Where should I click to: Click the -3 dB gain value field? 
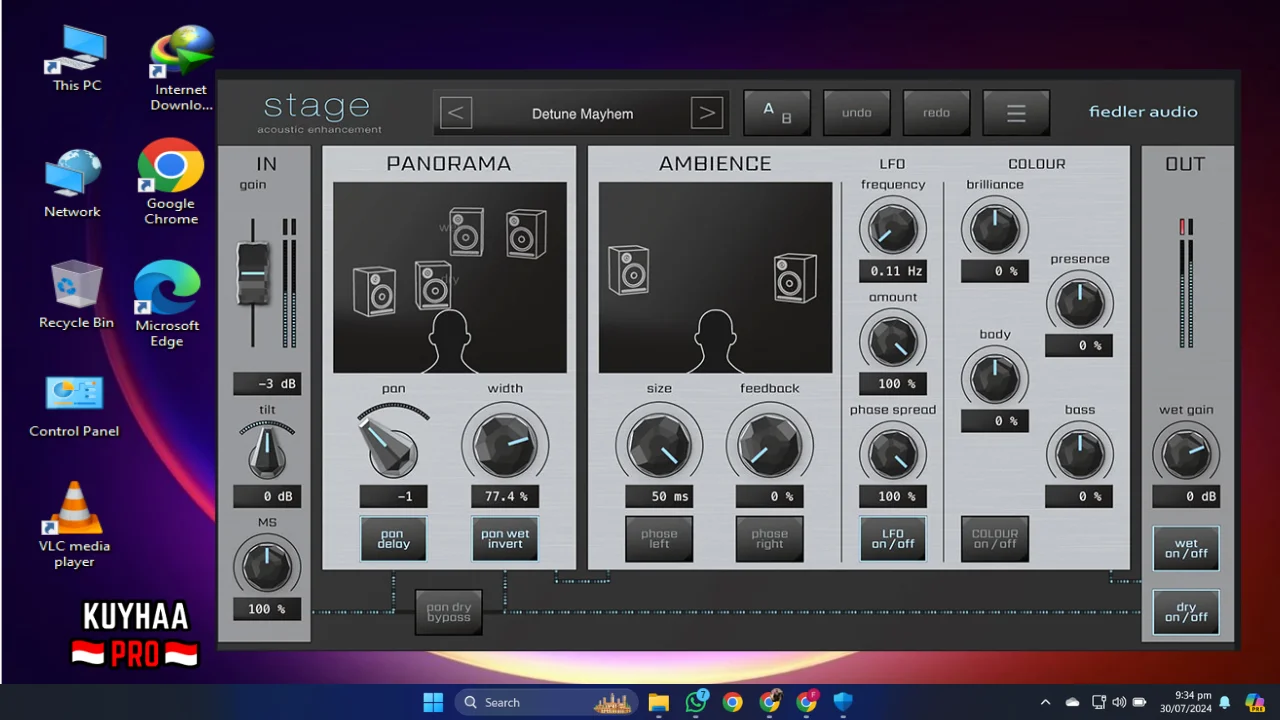267,384
